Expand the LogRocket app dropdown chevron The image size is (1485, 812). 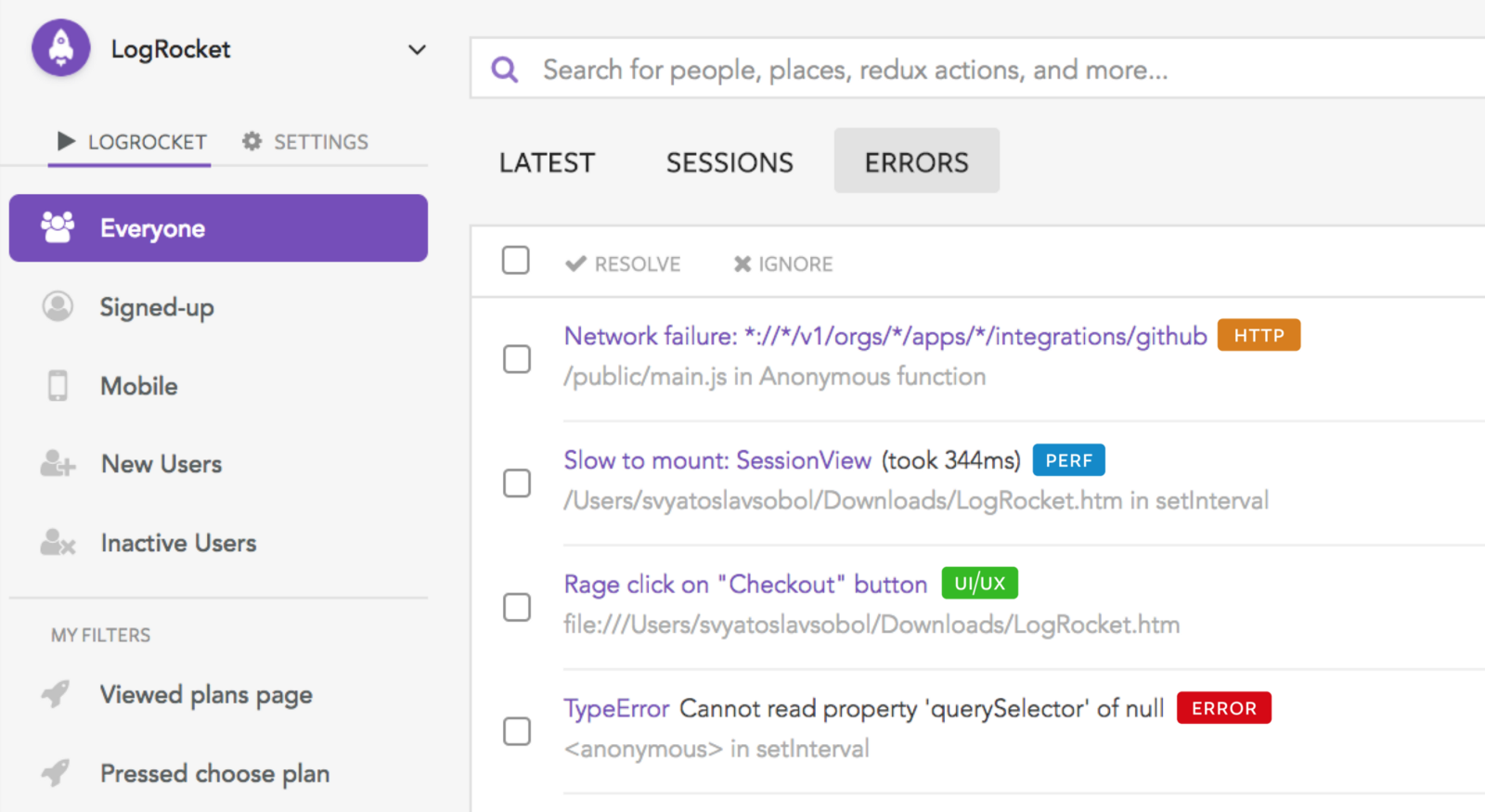point(418,49)
